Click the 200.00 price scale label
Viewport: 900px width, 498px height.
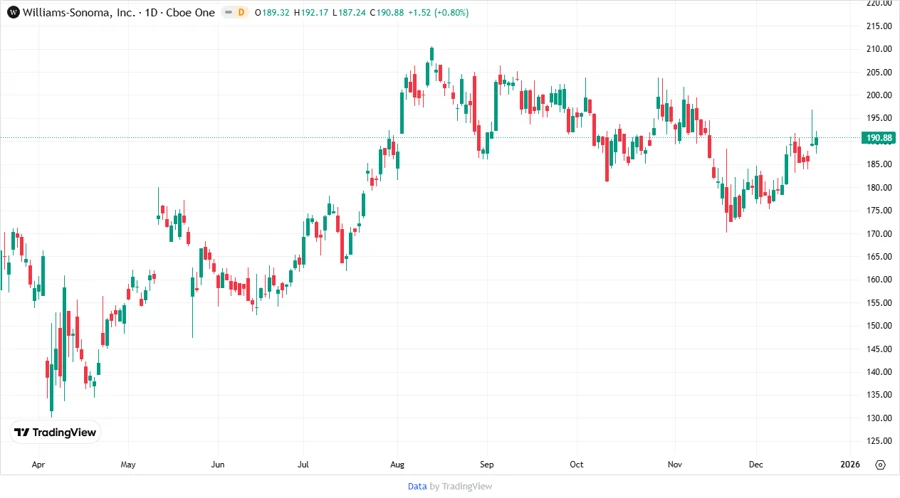879,95
